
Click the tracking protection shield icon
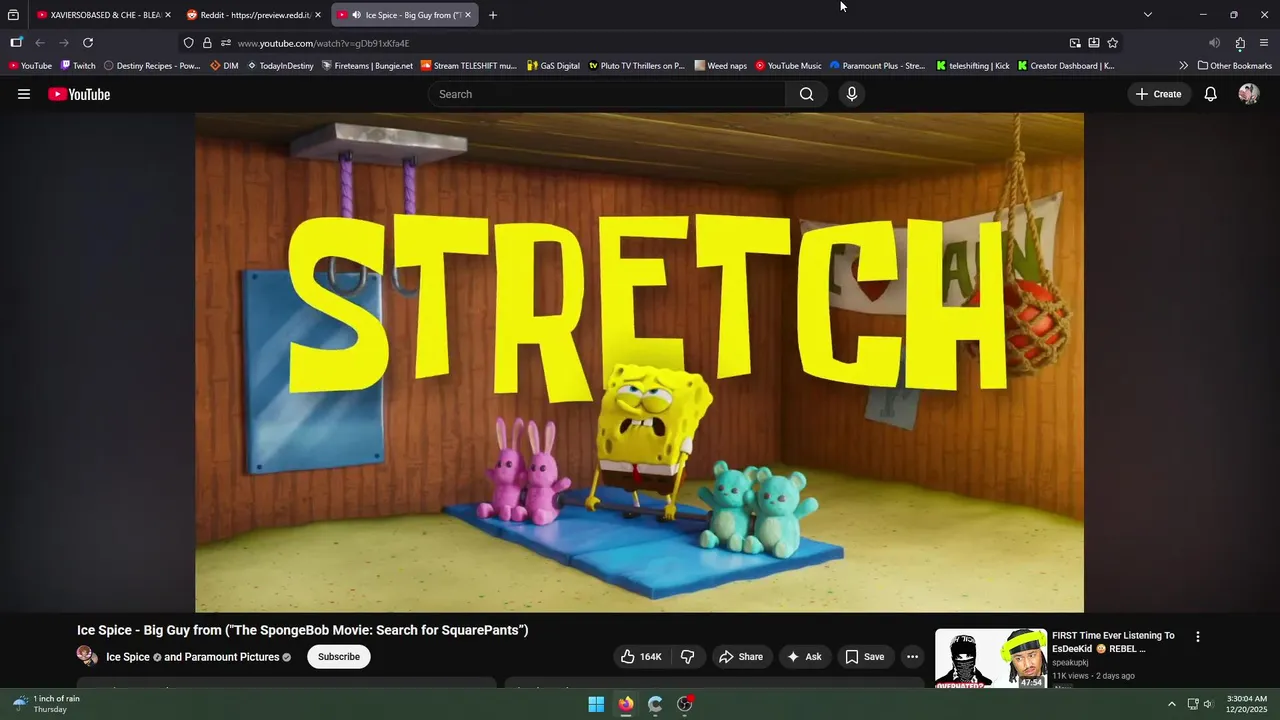188,43
